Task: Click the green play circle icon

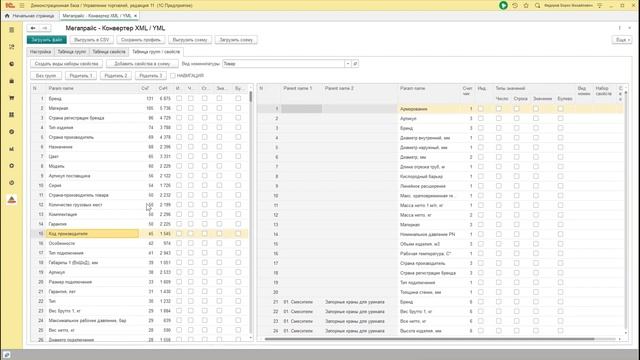Action: click(x=503, y=5)
